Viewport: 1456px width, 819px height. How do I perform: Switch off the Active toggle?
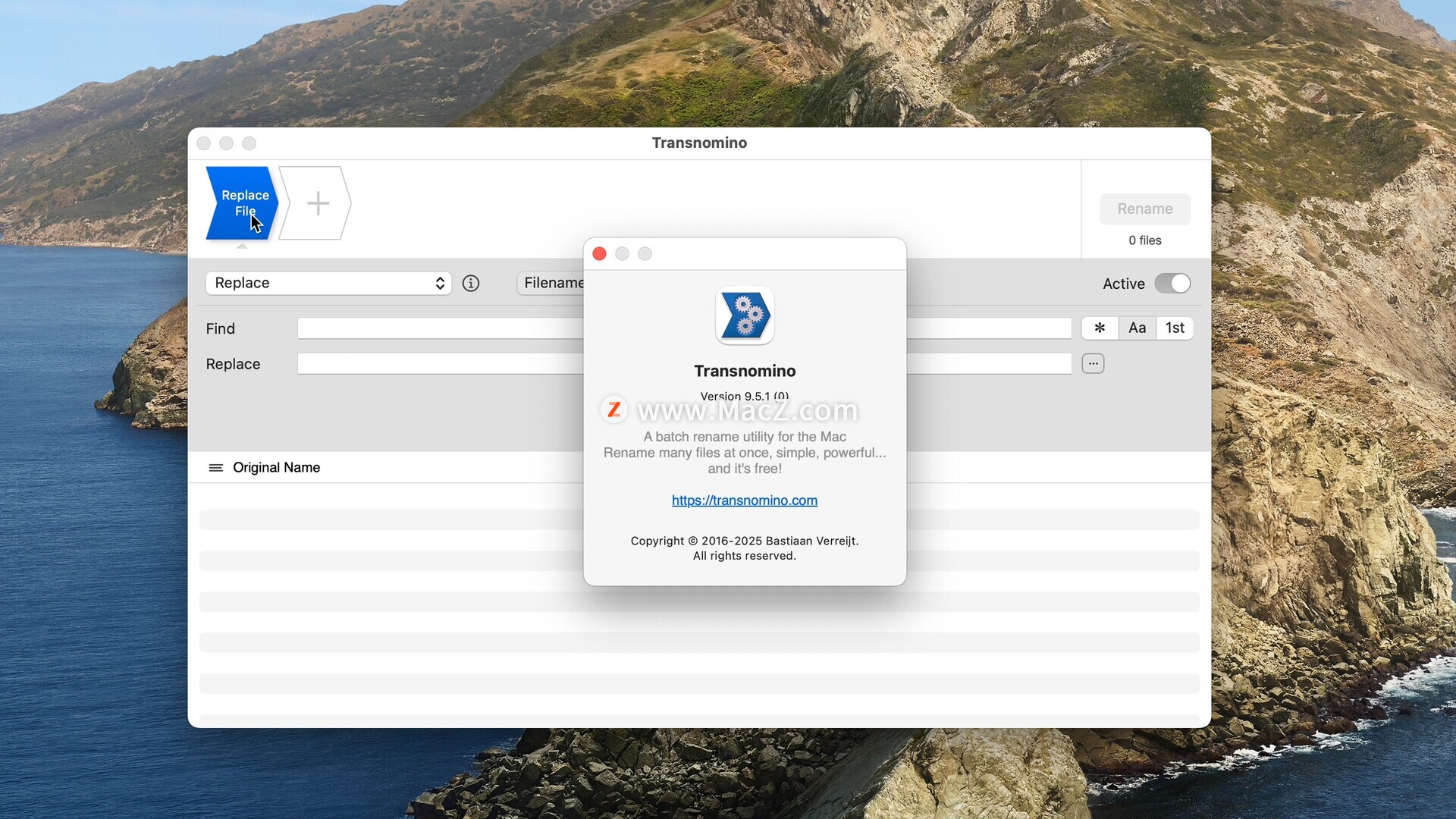pyautogui.click(x=1172, y=283)
